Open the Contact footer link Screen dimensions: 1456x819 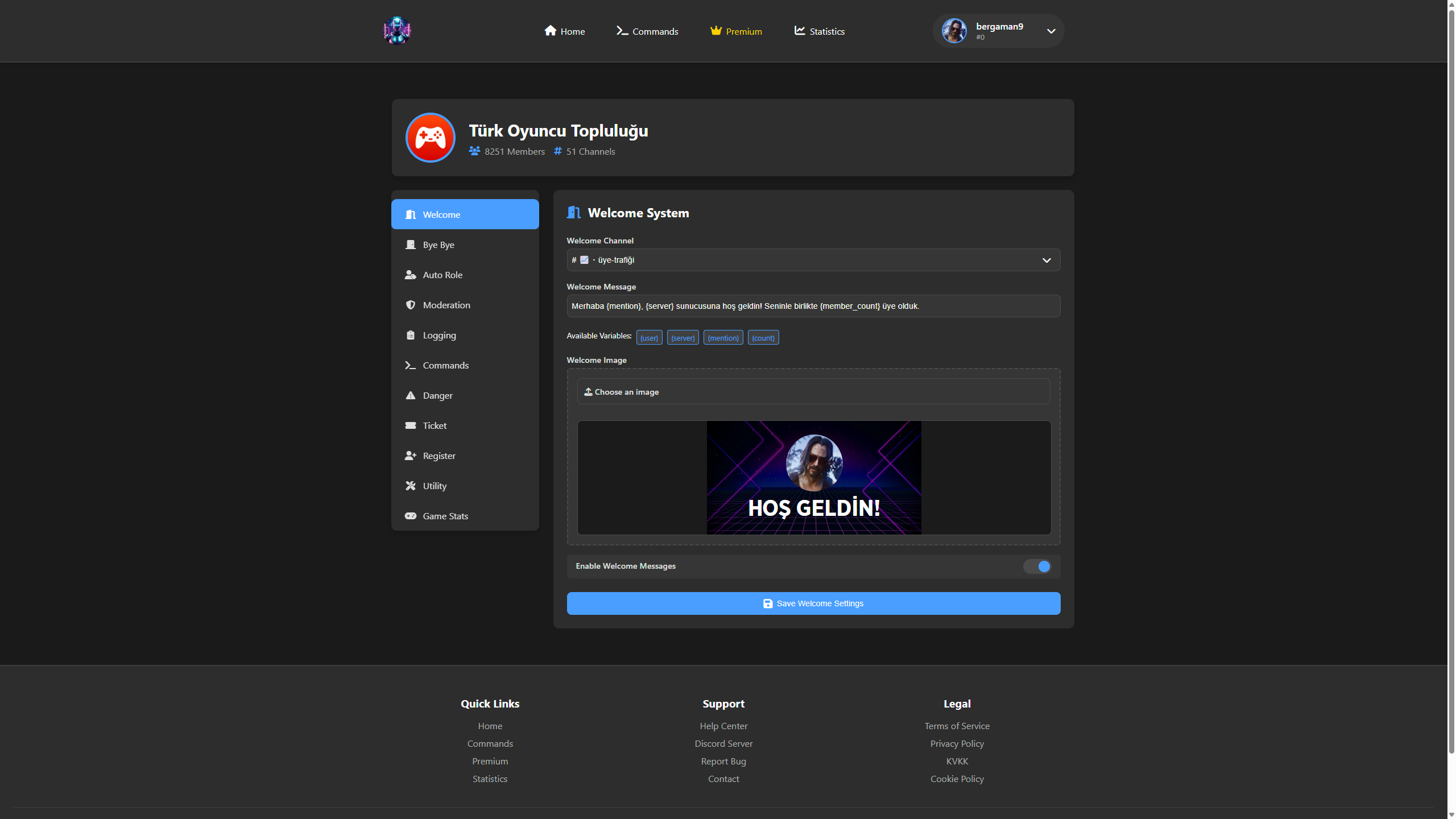tap(723, 779)
